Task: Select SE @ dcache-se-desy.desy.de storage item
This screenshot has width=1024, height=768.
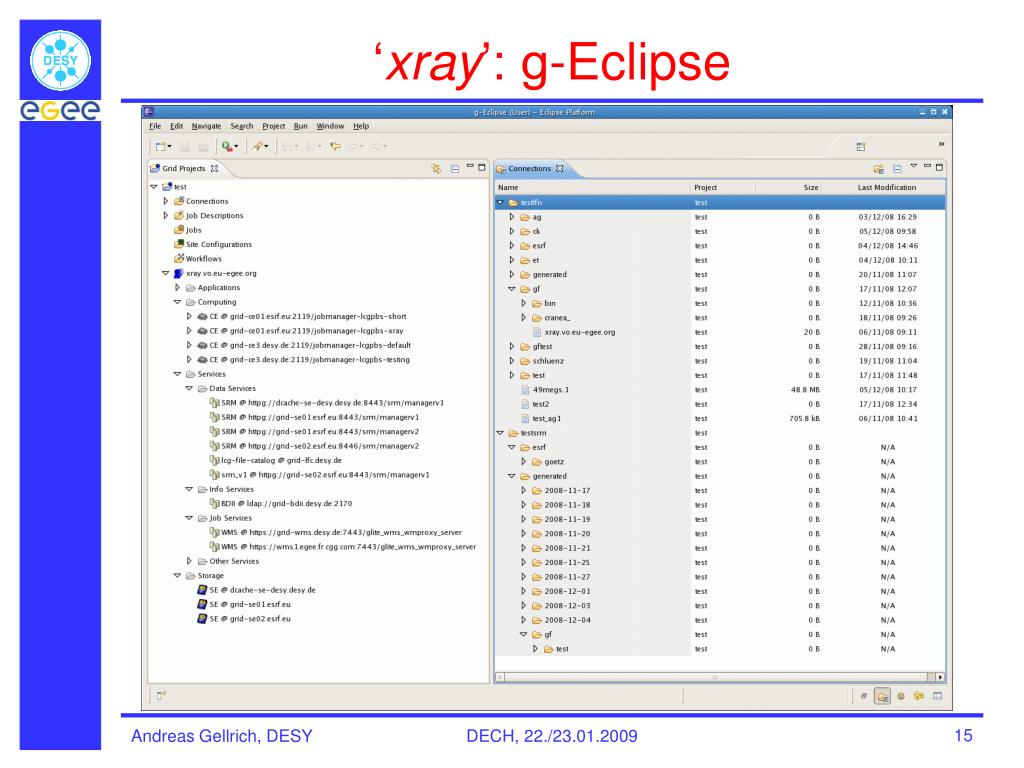Action: click(256, 590)
